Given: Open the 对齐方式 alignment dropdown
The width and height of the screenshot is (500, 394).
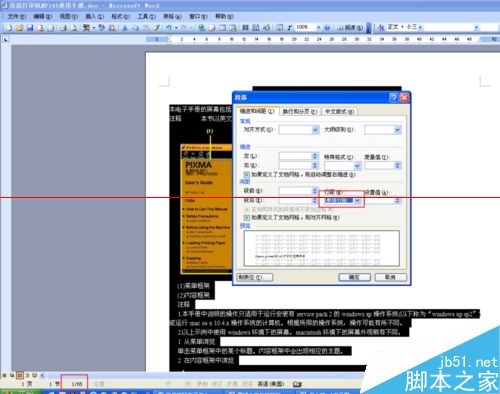Looking at the screenshot, I should (315, 130).
